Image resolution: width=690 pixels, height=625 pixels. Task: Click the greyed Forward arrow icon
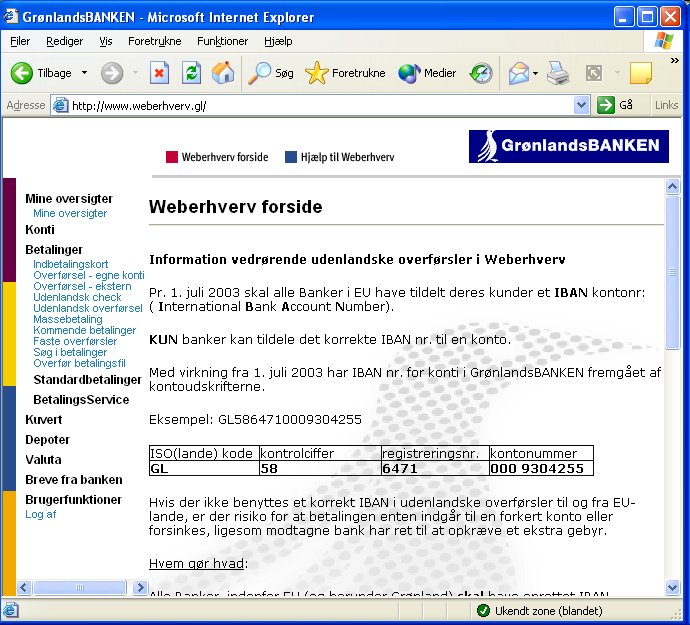(112, 73)
